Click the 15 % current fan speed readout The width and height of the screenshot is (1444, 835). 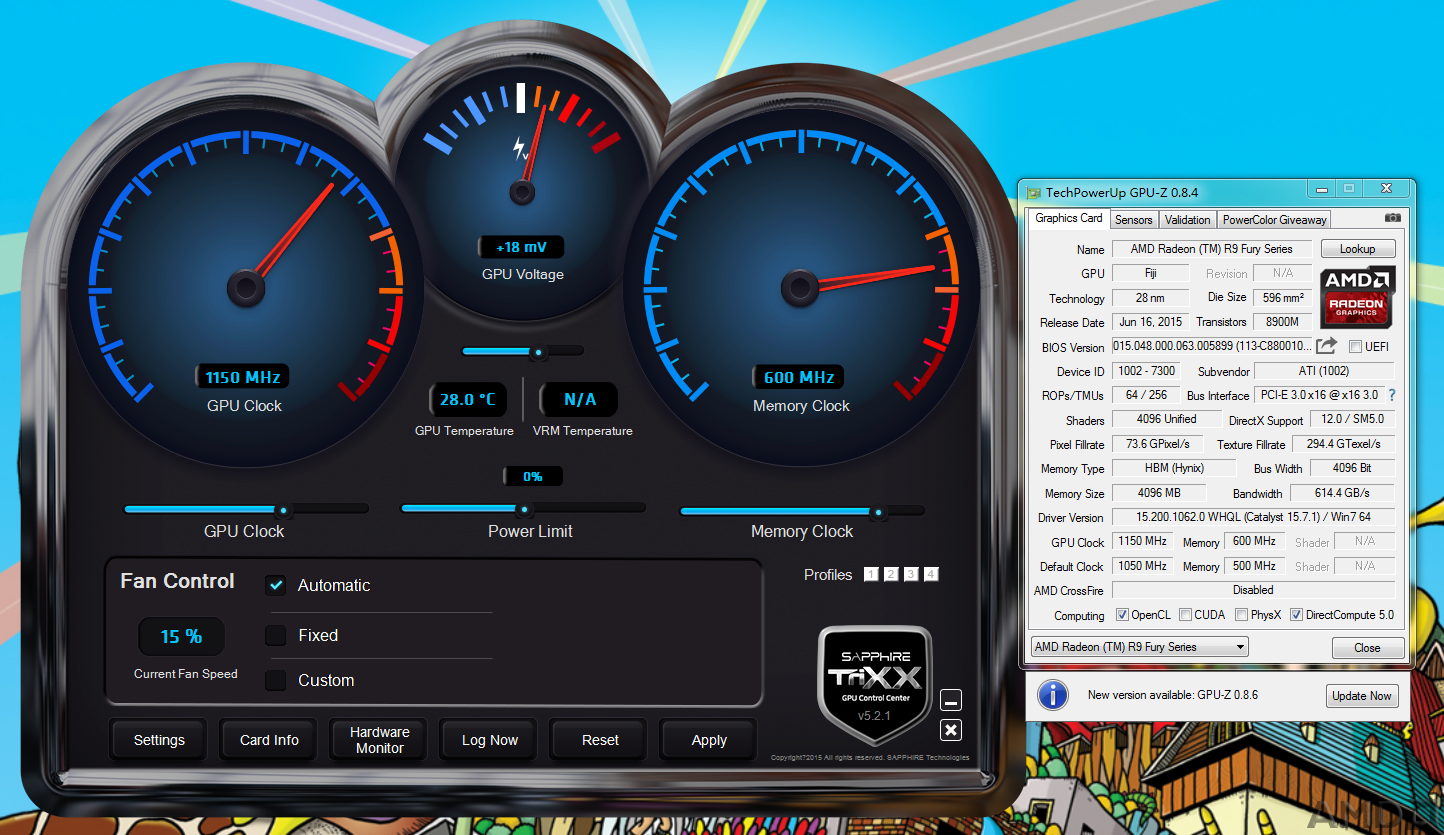point(181,637)
